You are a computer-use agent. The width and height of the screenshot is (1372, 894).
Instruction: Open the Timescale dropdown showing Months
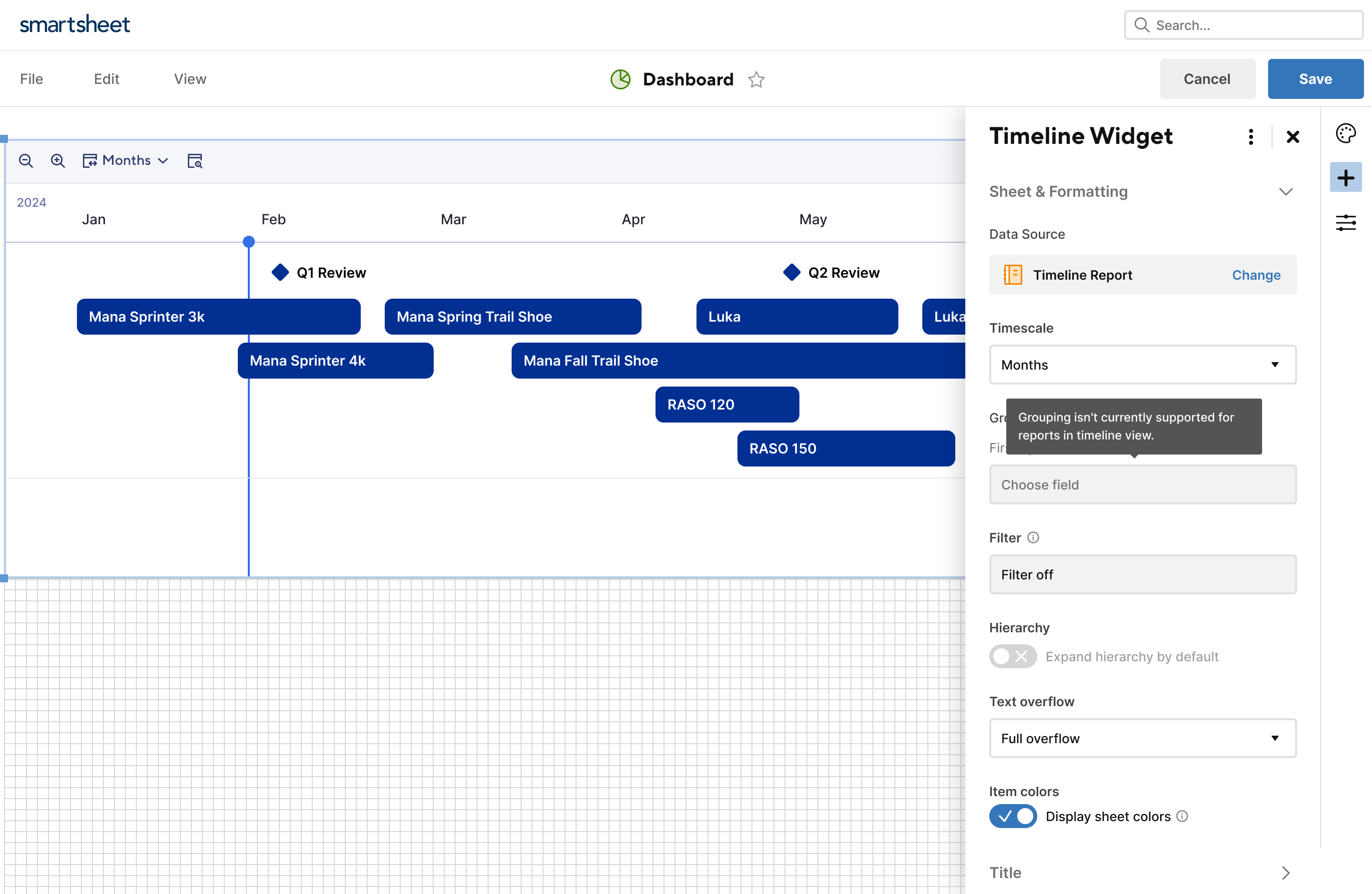click(x=1143, y=365)
